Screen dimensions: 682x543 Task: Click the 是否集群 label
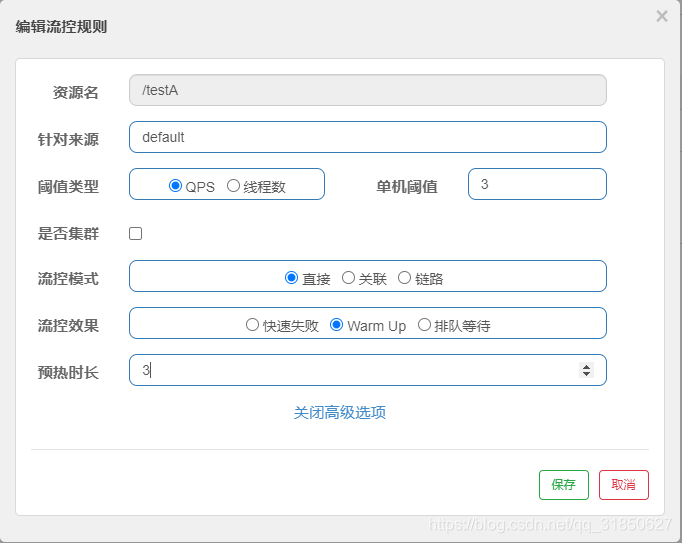(68, 234)
